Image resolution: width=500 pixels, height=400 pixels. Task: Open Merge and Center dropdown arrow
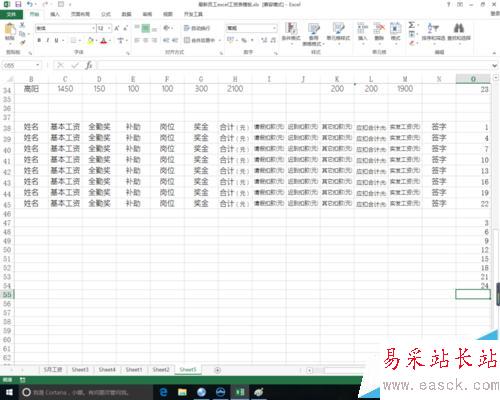pyautogui.click(x=220, y=40)
